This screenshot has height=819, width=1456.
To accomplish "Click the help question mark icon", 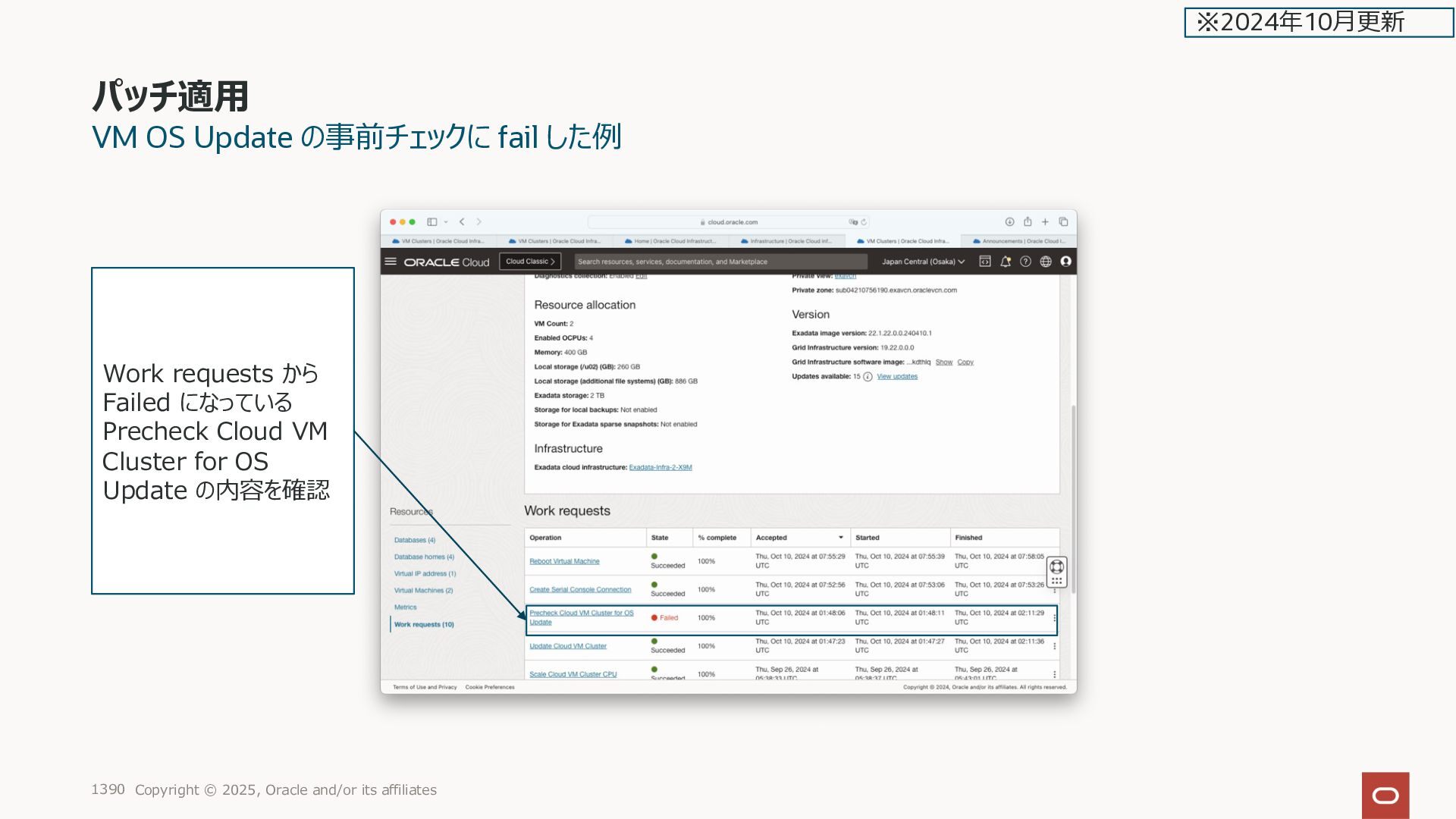I will (x=1025, y=262).
